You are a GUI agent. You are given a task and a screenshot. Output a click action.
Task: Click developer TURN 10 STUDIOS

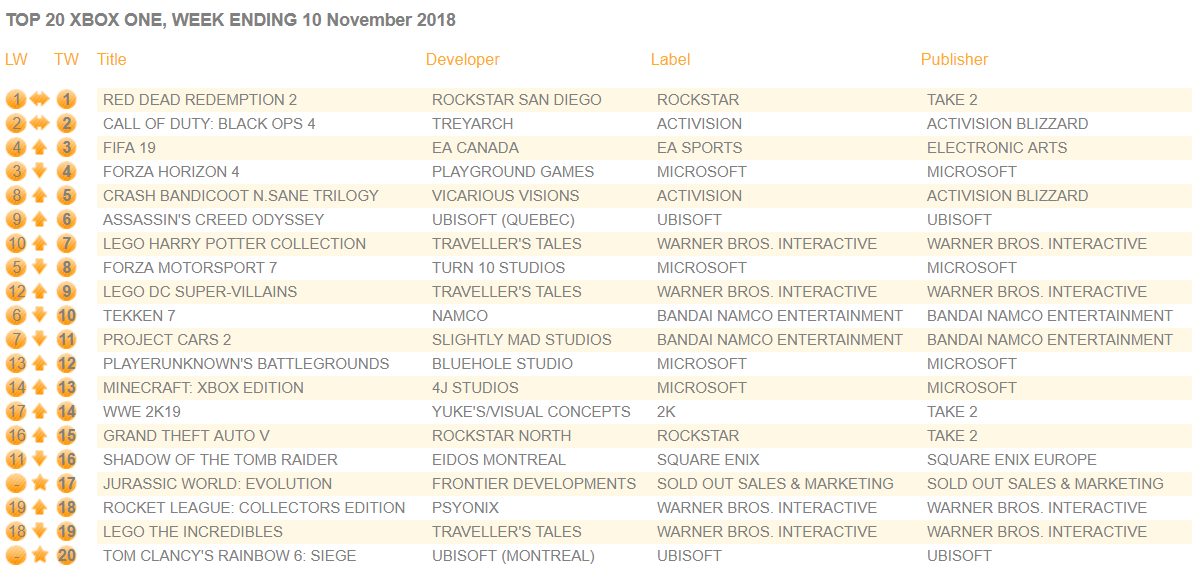[x=498, y=267]
